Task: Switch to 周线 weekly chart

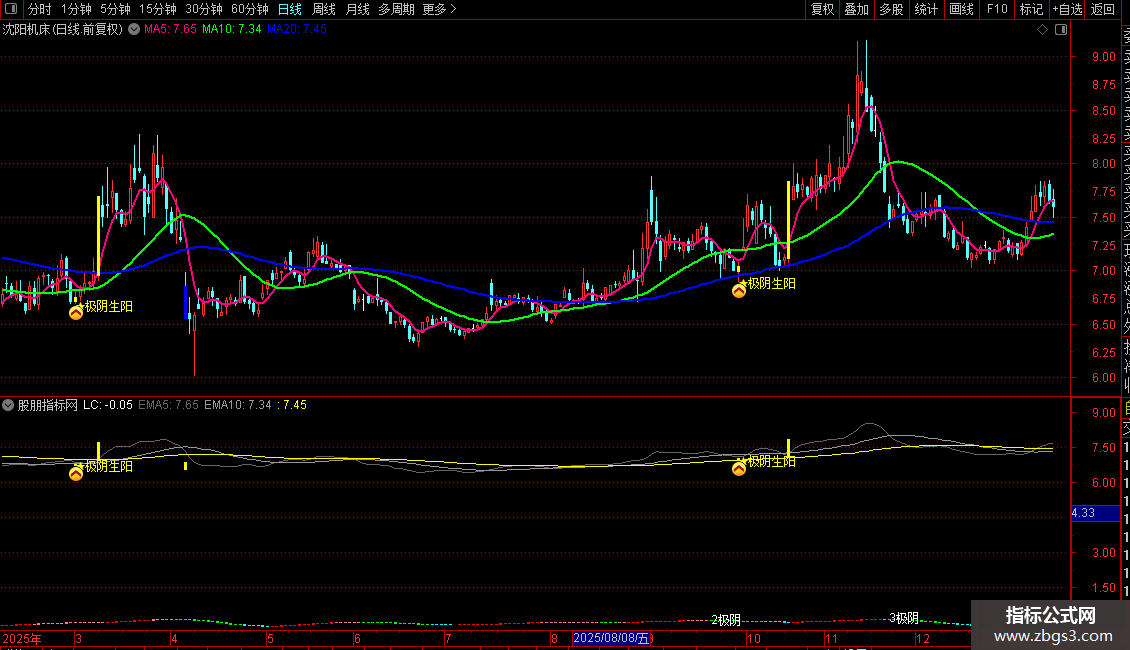Action: tap(324, 9)
